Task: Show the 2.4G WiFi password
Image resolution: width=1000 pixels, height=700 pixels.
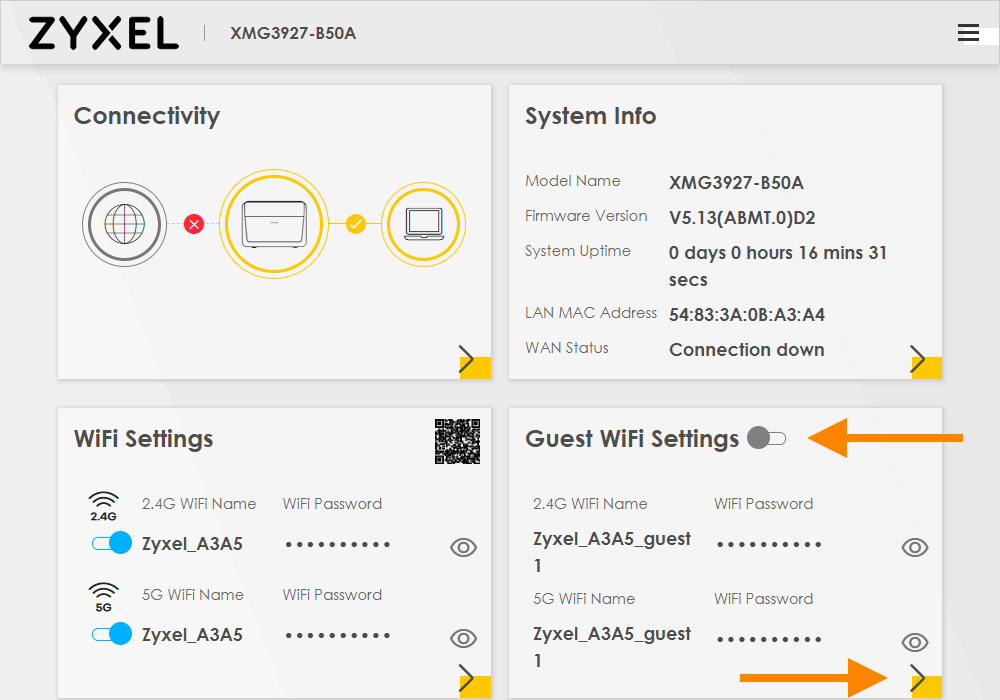Action: (463, 547)
